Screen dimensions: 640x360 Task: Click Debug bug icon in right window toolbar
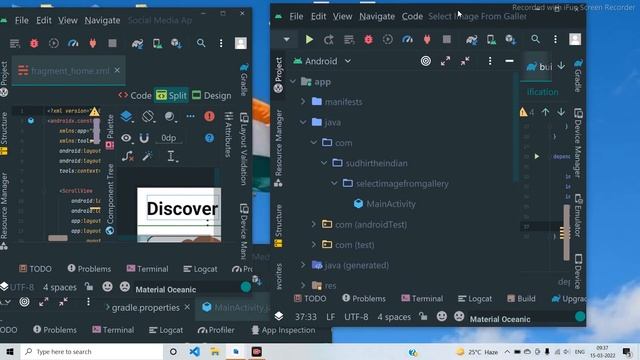tap(368, 40)
